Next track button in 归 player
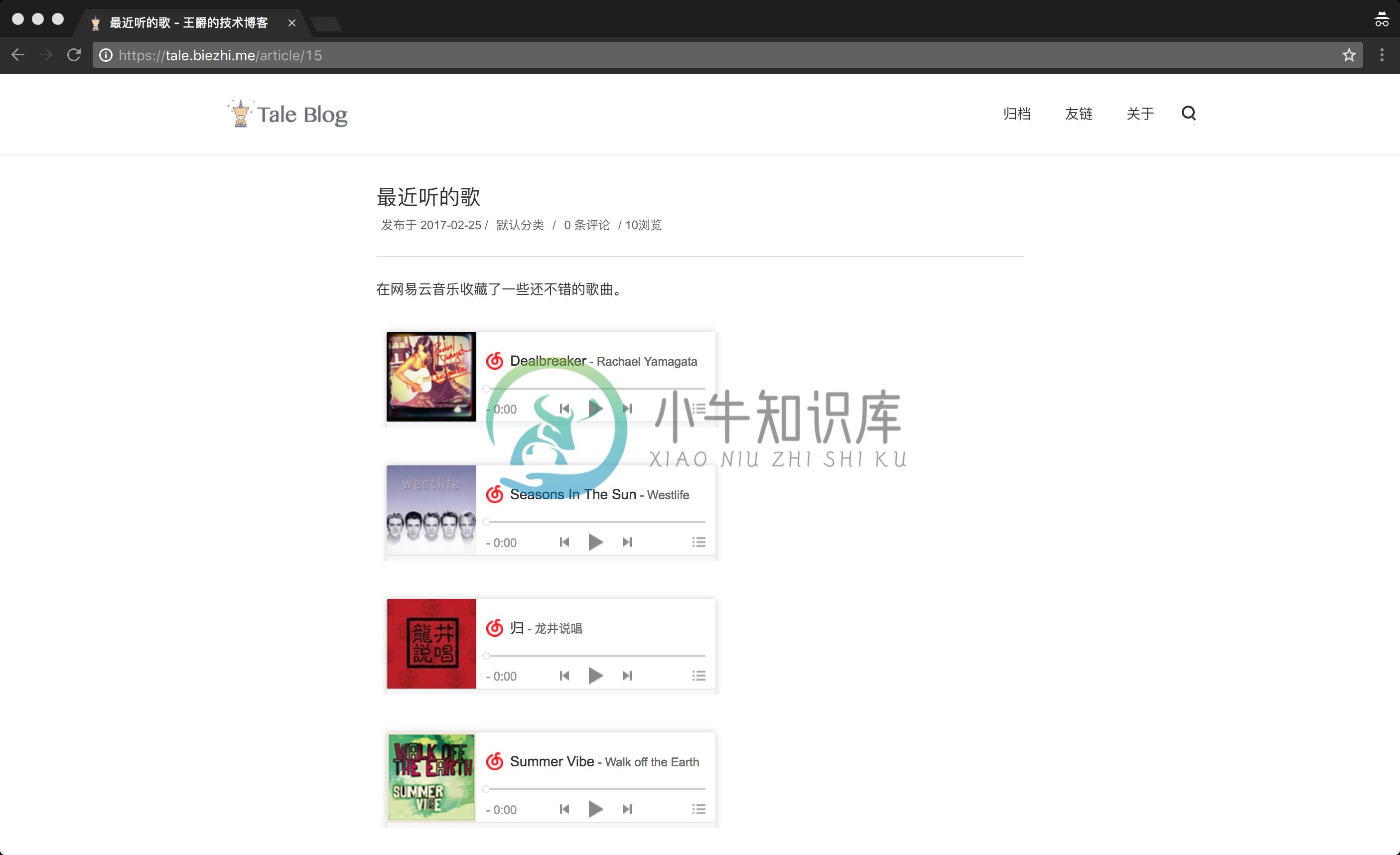This screenshot has height=855, width=1400. click(627, 676)
